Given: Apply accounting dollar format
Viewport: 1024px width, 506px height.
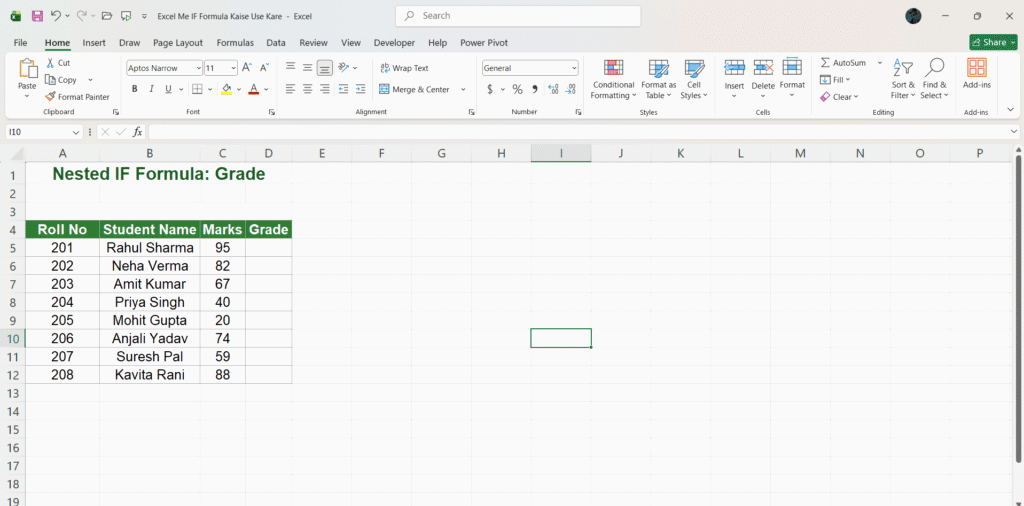Looking at the screenshot, I should [x=490, y=89].
